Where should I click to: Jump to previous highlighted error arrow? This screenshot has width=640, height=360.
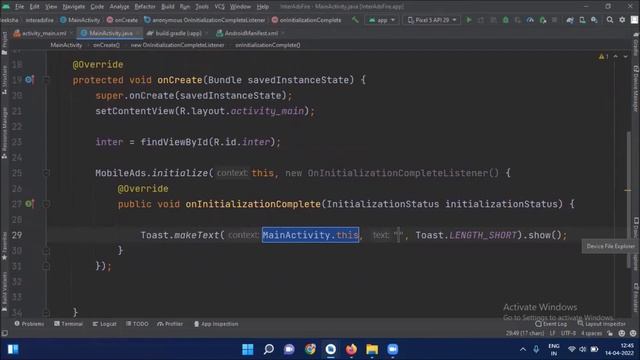616,56
